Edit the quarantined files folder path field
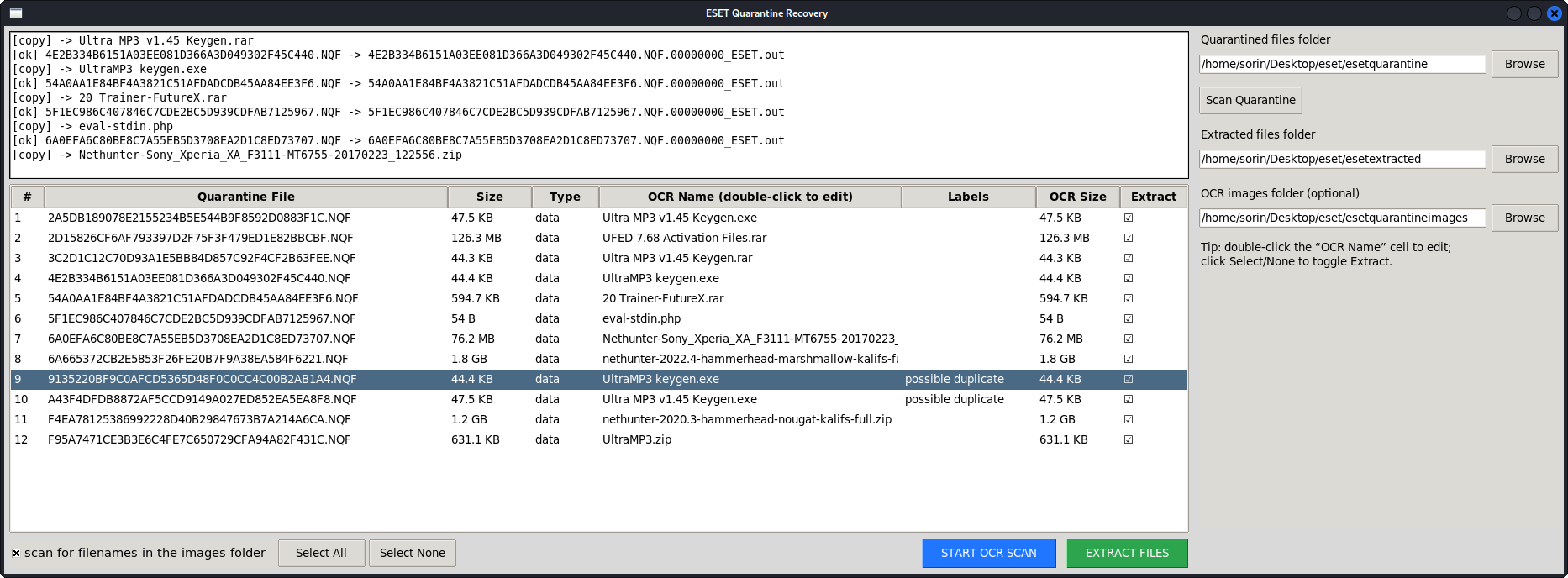 (x=1343, y=64)
